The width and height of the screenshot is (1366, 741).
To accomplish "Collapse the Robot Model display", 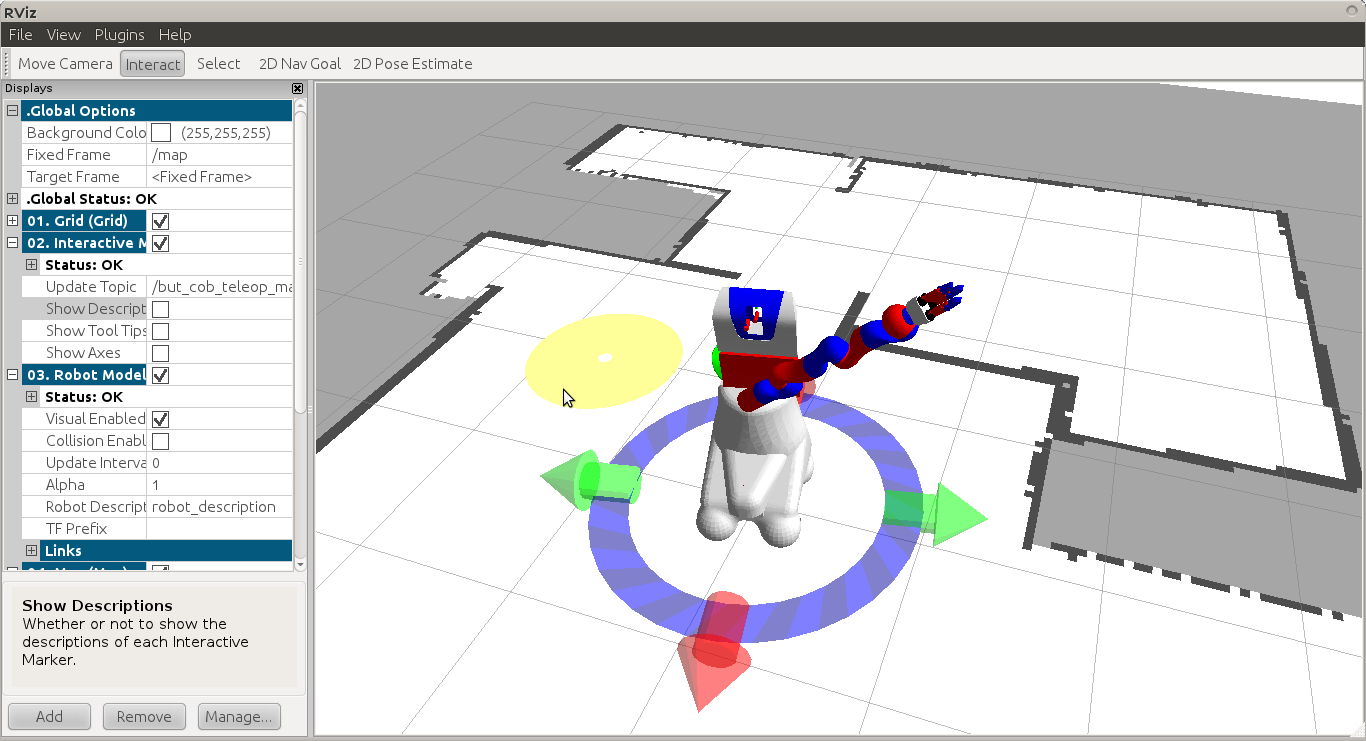I will [x=13, y=375].
